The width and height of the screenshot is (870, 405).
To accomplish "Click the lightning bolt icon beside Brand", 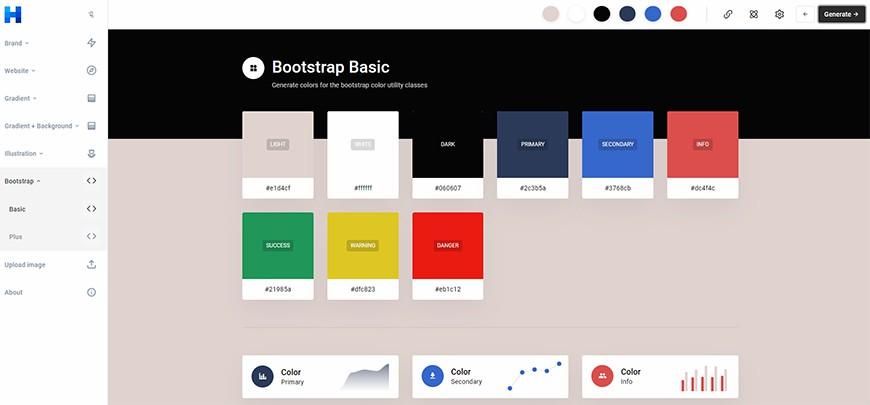I will click(x=92, y=43).
